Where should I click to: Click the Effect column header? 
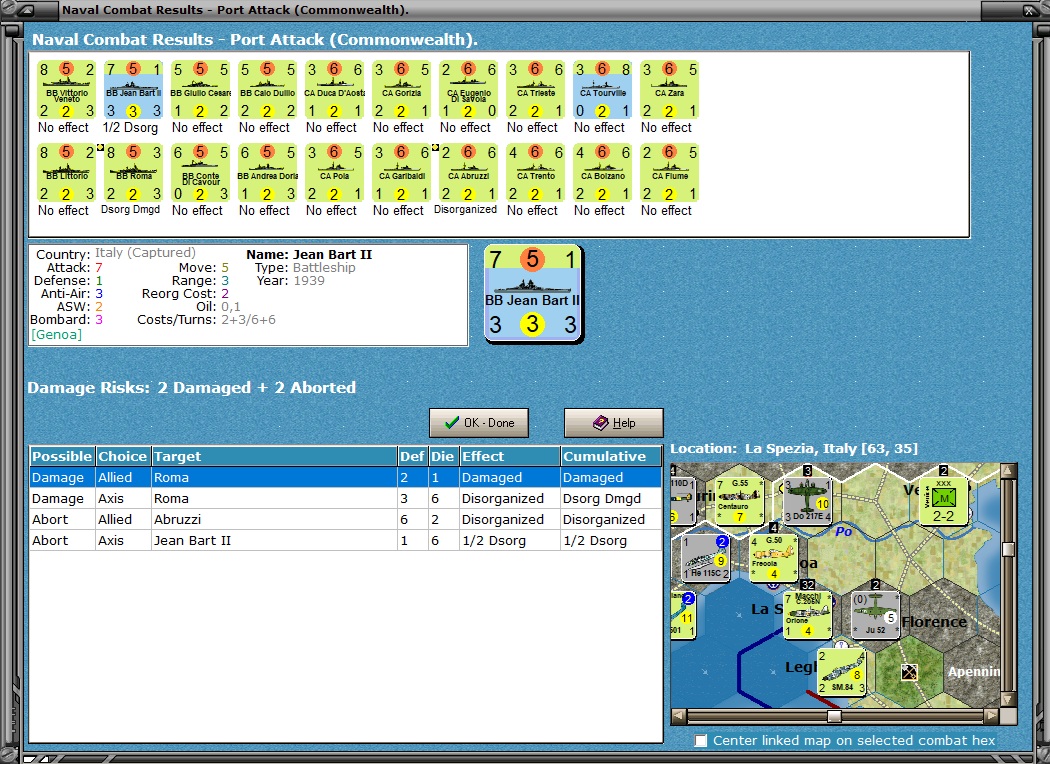[x=510, y=456]
